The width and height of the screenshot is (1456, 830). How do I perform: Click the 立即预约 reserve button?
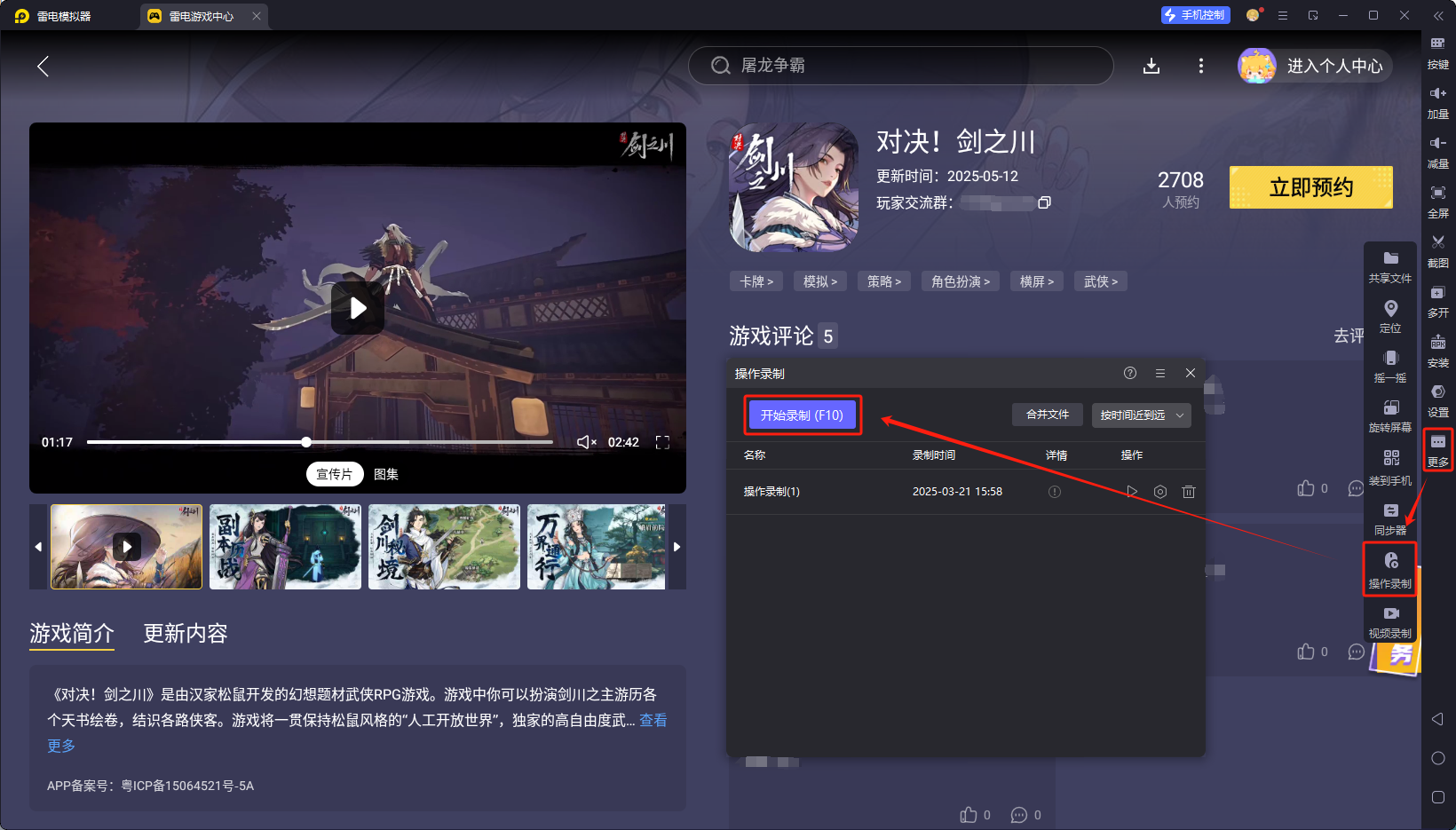click(x=1311, y=187)
